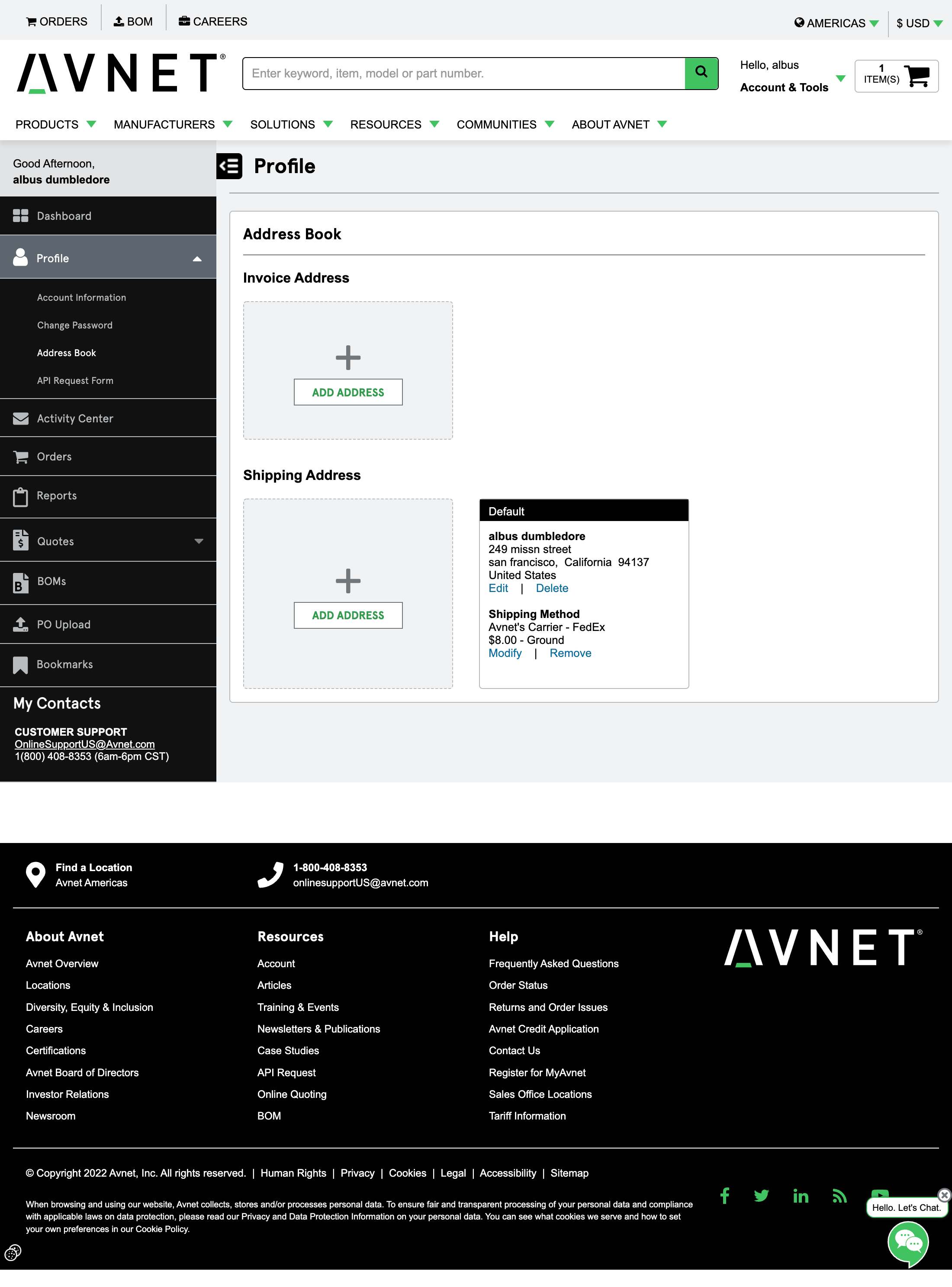Click the PO Upload icon
This screenshot has height=1287, width=952.
coord(21,624)
